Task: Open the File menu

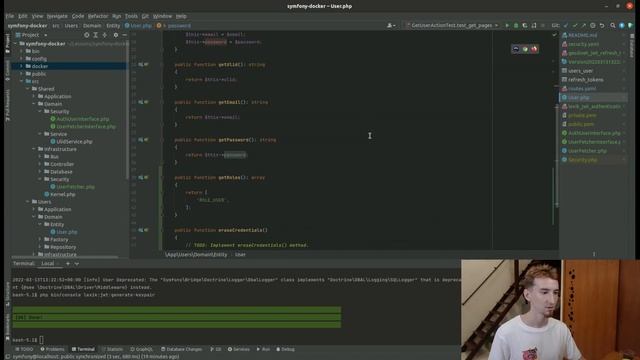Action: pyautogui.click(x=10, y=16)
